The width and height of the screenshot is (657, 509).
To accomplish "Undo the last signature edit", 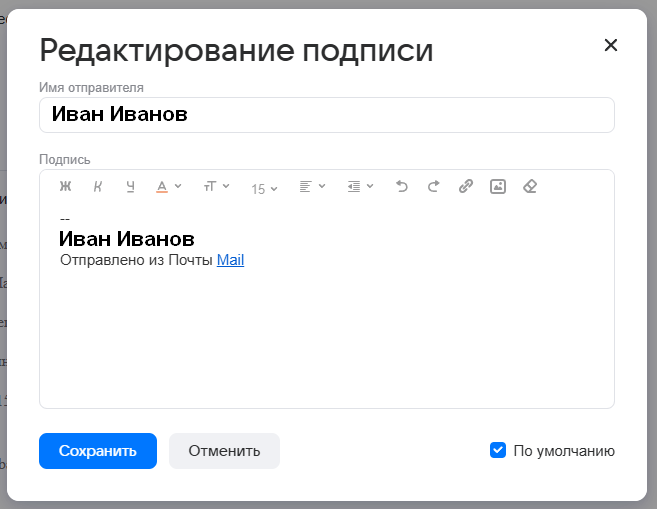I will coord(402,186).
